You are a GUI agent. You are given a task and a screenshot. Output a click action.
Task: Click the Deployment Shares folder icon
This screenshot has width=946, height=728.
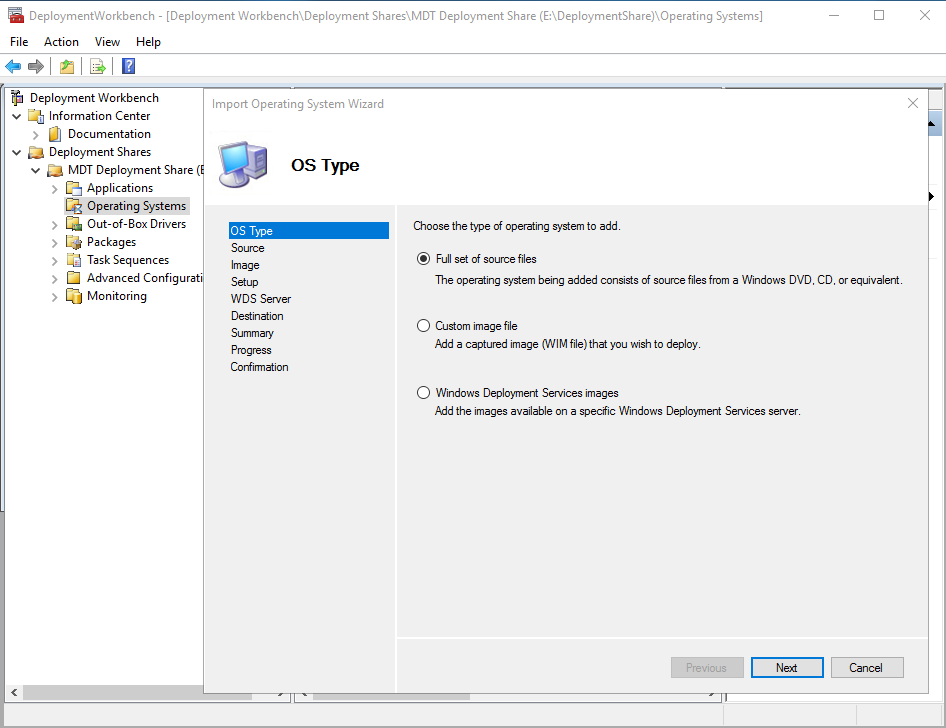pos(36,152)
